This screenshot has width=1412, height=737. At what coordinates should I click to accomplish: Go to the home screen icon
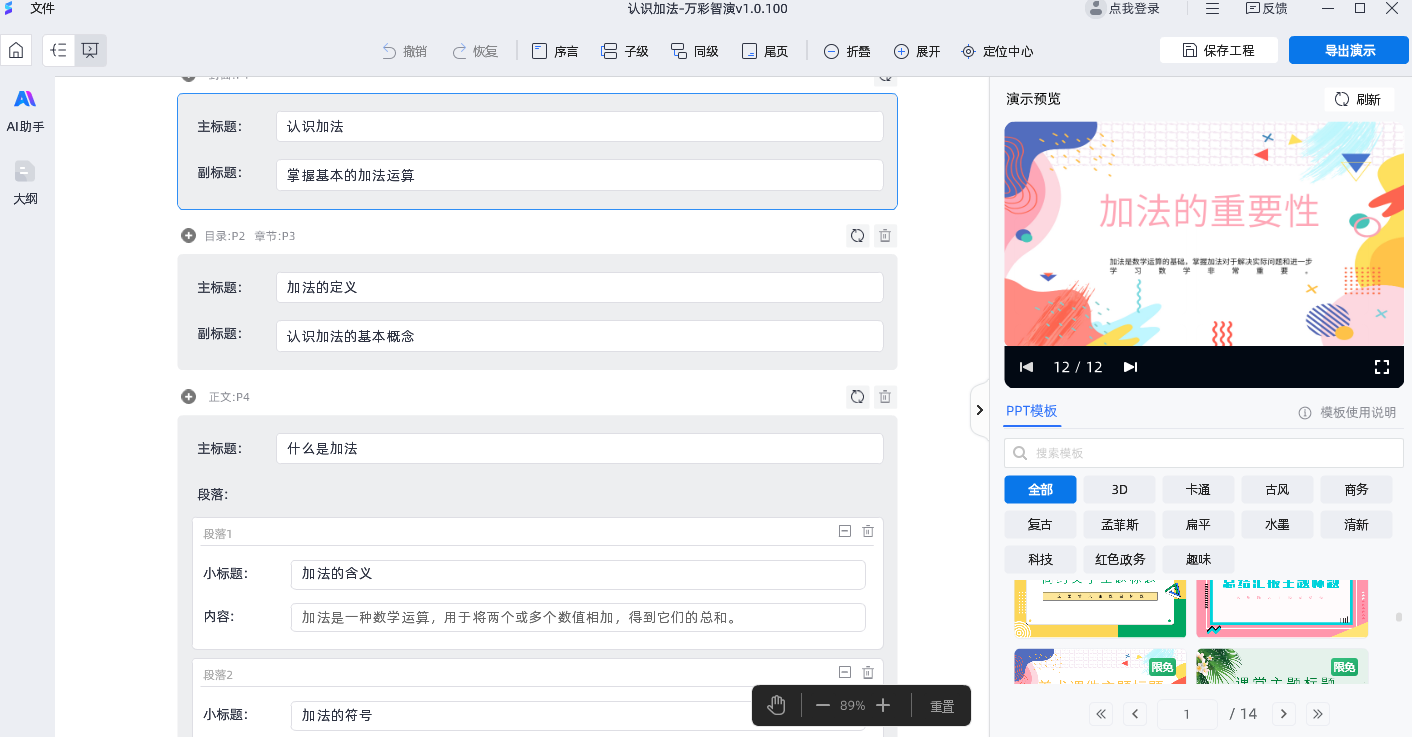click(16, 50)
